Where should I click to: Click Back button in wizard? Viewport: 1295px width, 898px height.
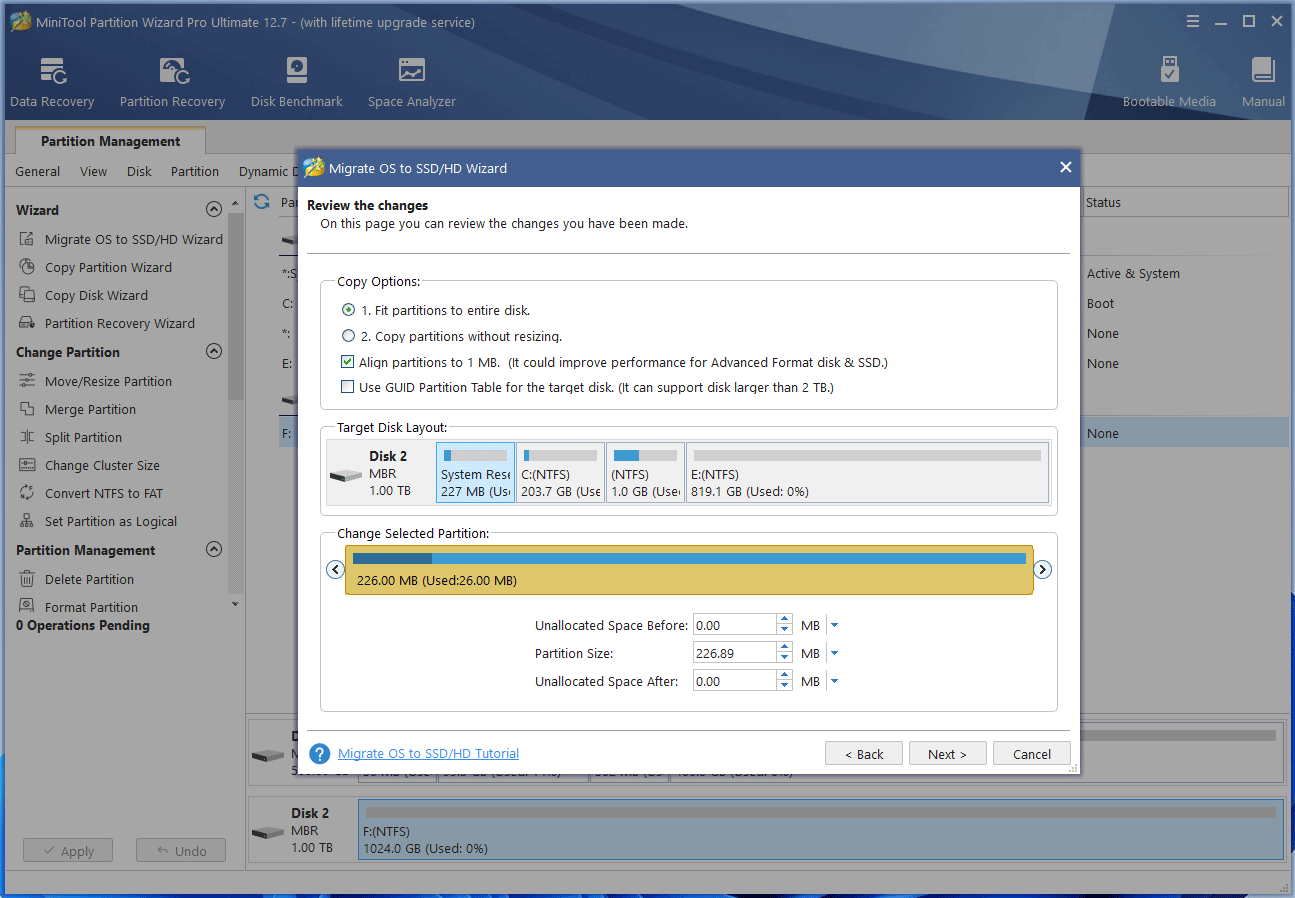pos(864,754)
